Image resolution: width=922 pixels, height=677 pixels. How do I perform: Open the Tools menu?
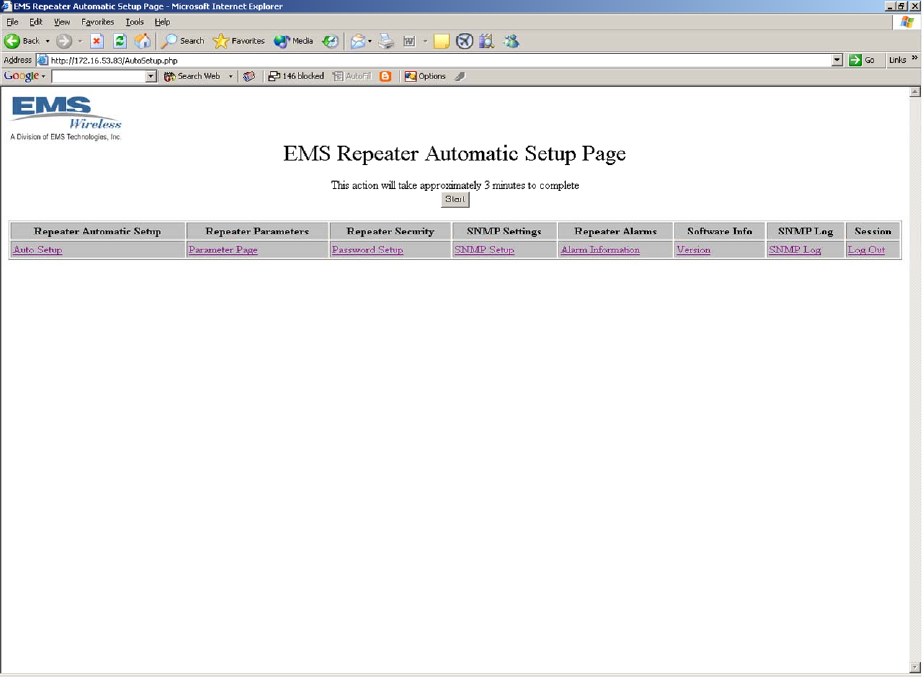(x=135, y=22)
